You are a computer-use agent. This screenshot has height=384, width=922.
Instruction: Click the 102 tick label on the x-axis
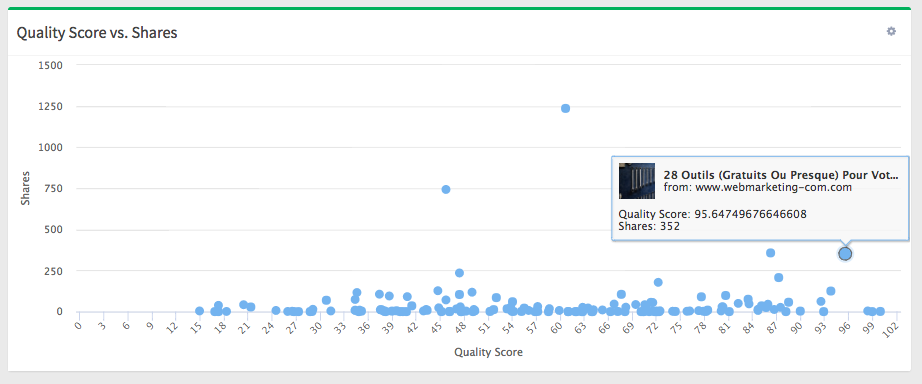891,329
